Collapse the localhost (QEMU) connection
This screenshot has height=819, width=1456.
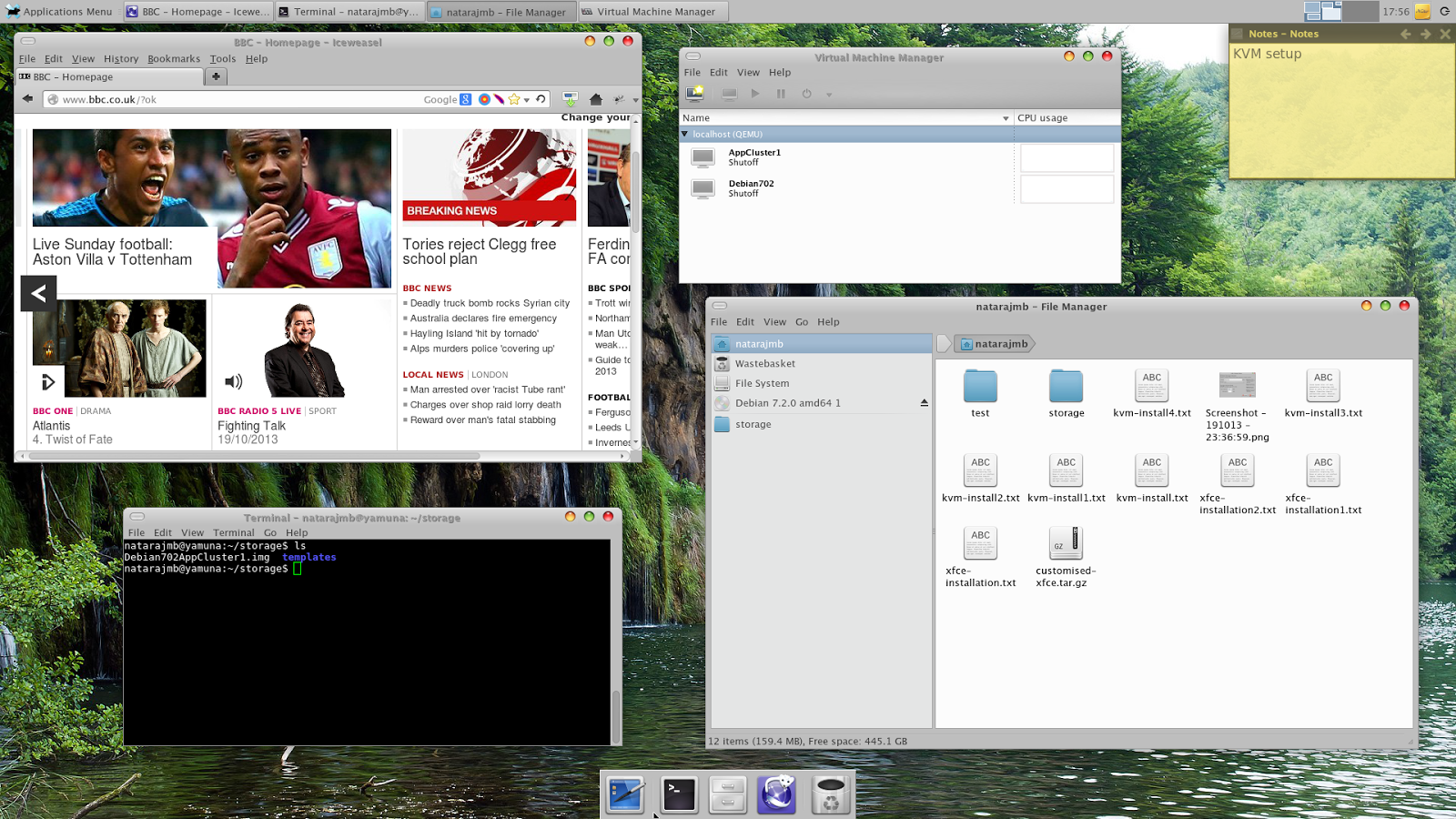tap(685, 134)
